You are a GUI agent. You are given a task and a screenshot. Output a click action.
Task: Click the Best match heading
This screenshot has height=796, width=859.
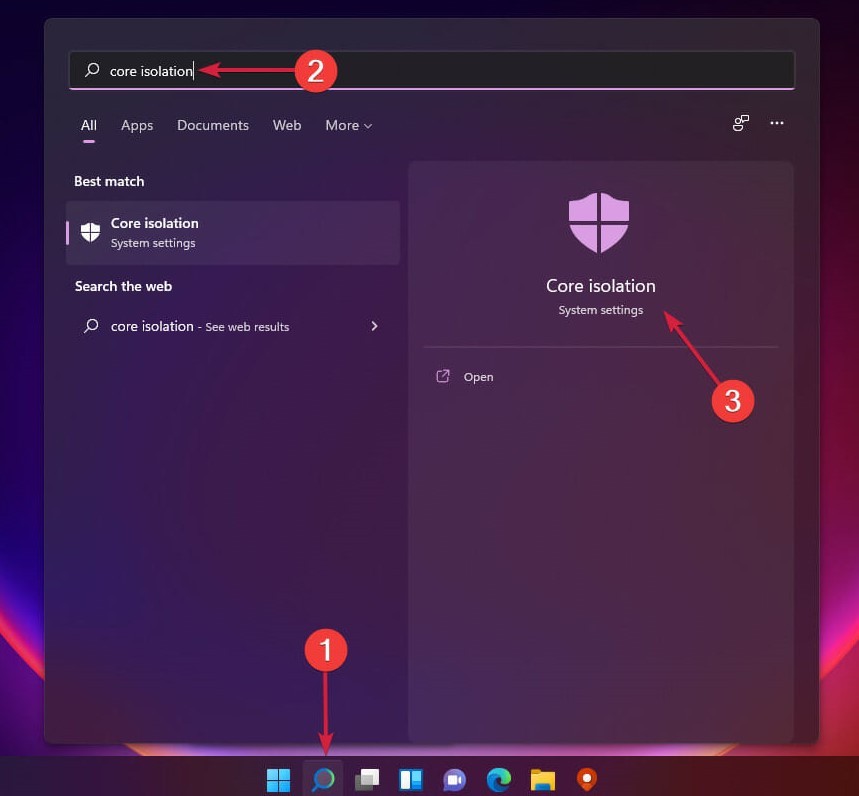coord(109,181)
